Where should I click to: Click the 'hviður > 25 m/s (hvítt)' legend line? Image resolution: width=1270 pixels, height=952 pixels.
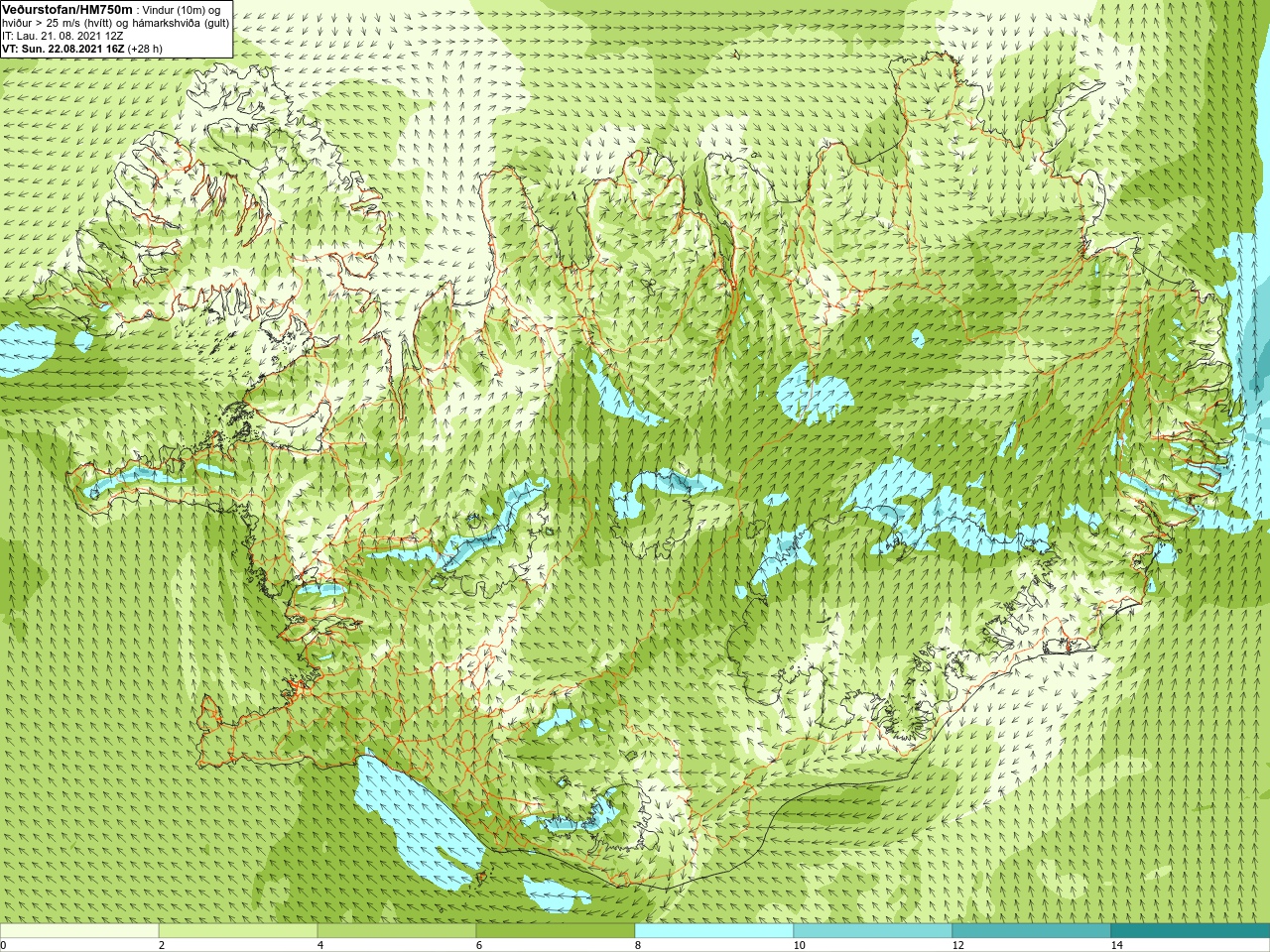click(x=115, y=22)
